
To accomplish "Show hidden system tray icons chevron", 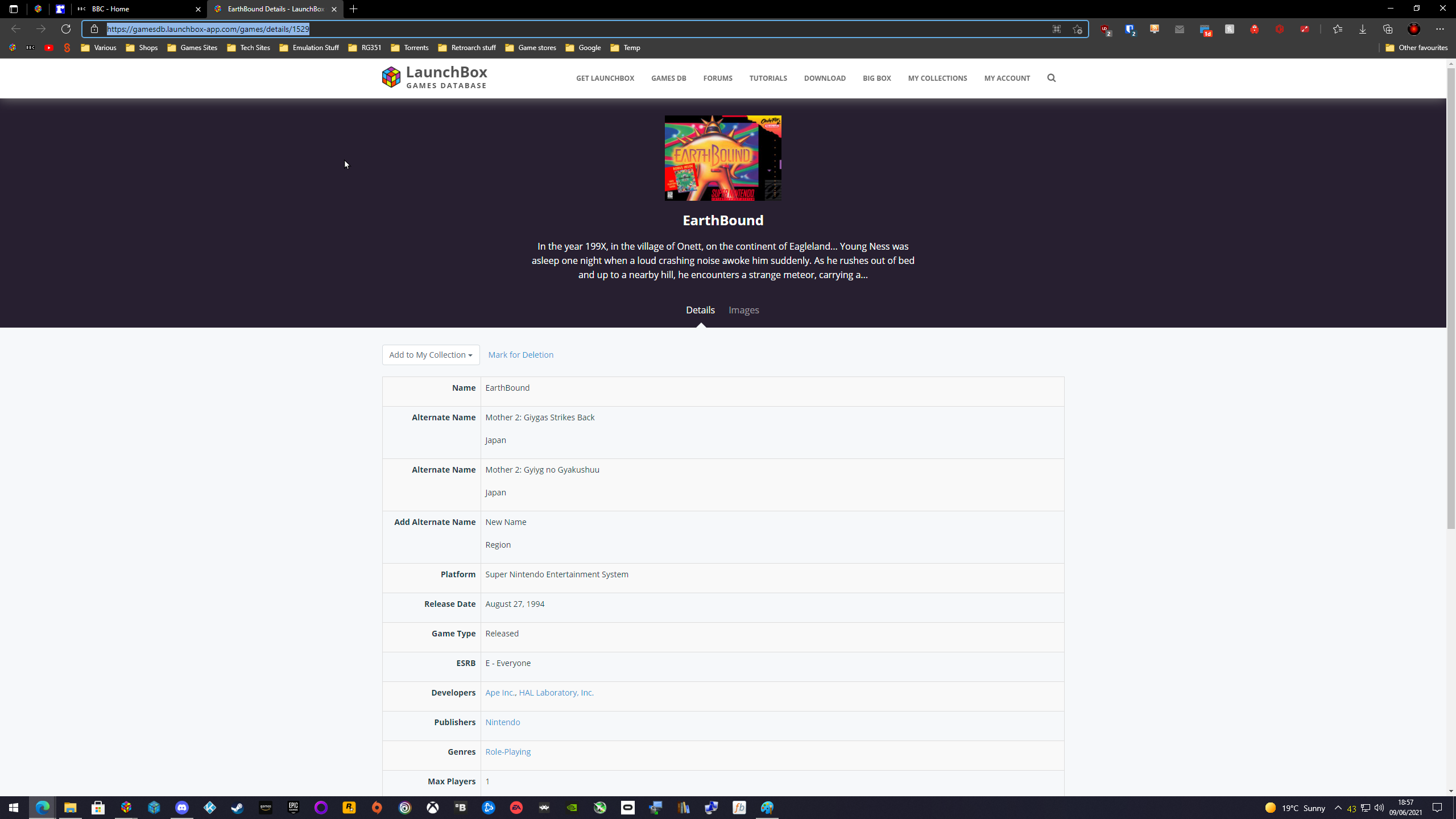I will (x=1338, y=808).
